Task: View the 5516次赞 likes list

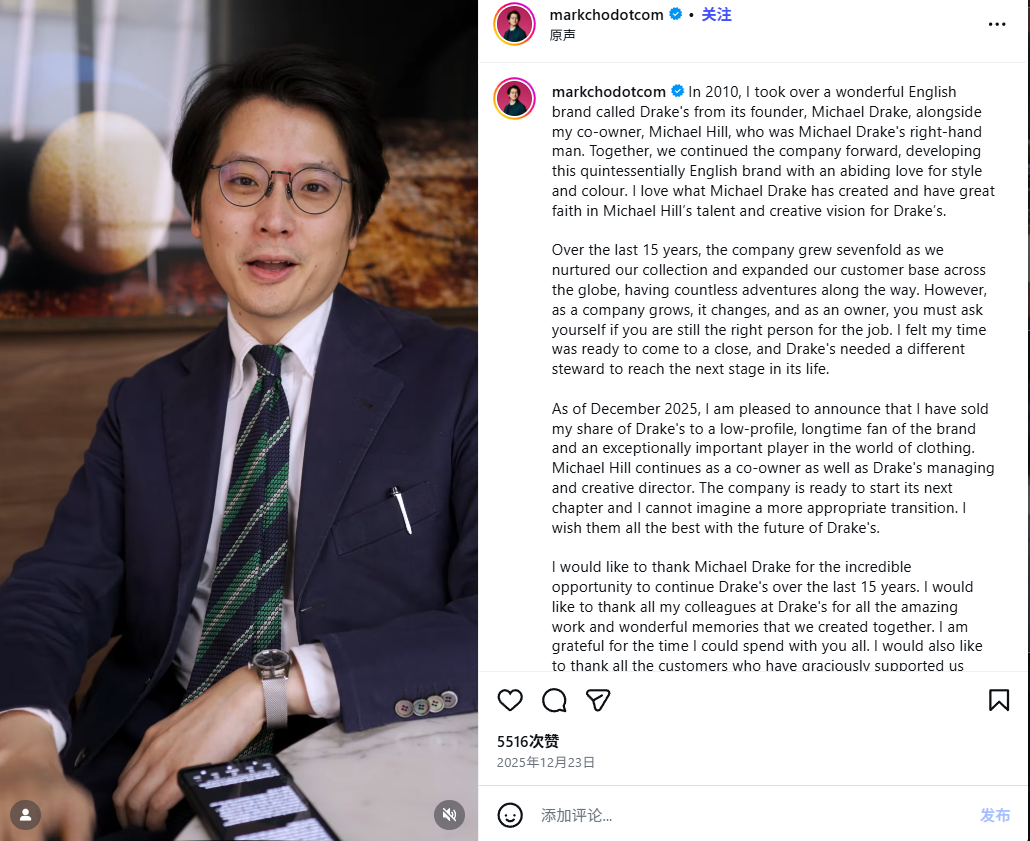Action: click(x=527, y=742)
